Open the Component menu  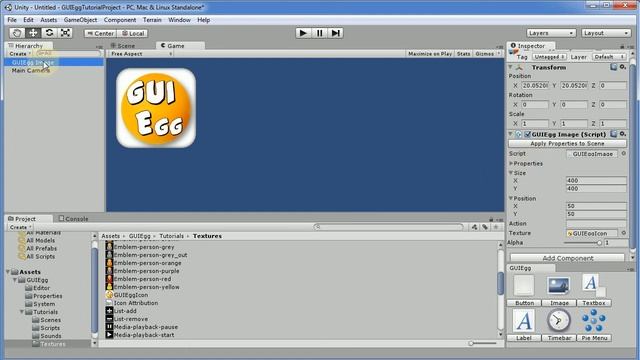(x=120, y=20)
